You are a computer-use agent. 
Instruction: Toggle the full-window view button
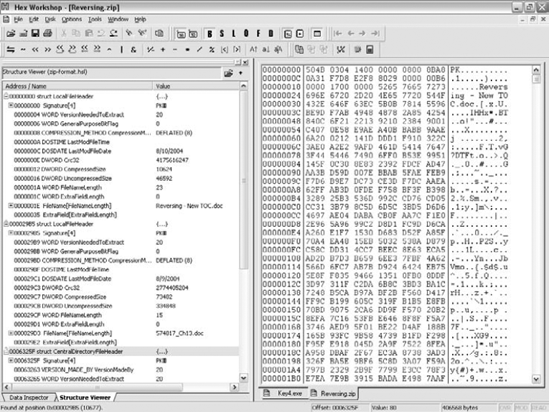coord(317,34)
